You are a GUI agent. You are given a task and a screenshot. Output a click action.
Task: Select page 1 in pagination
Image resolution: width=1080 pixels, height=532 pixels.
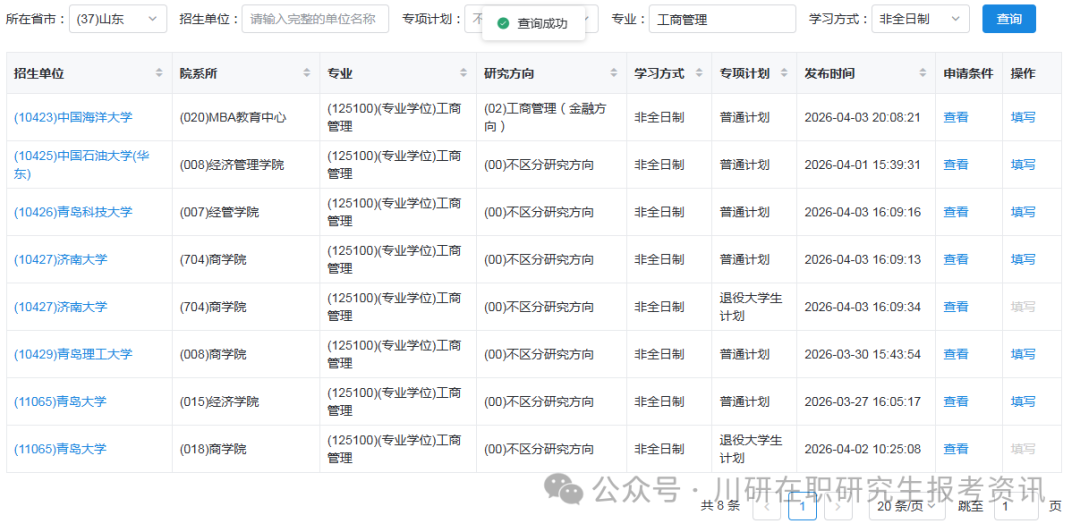(x=802, y=507)
